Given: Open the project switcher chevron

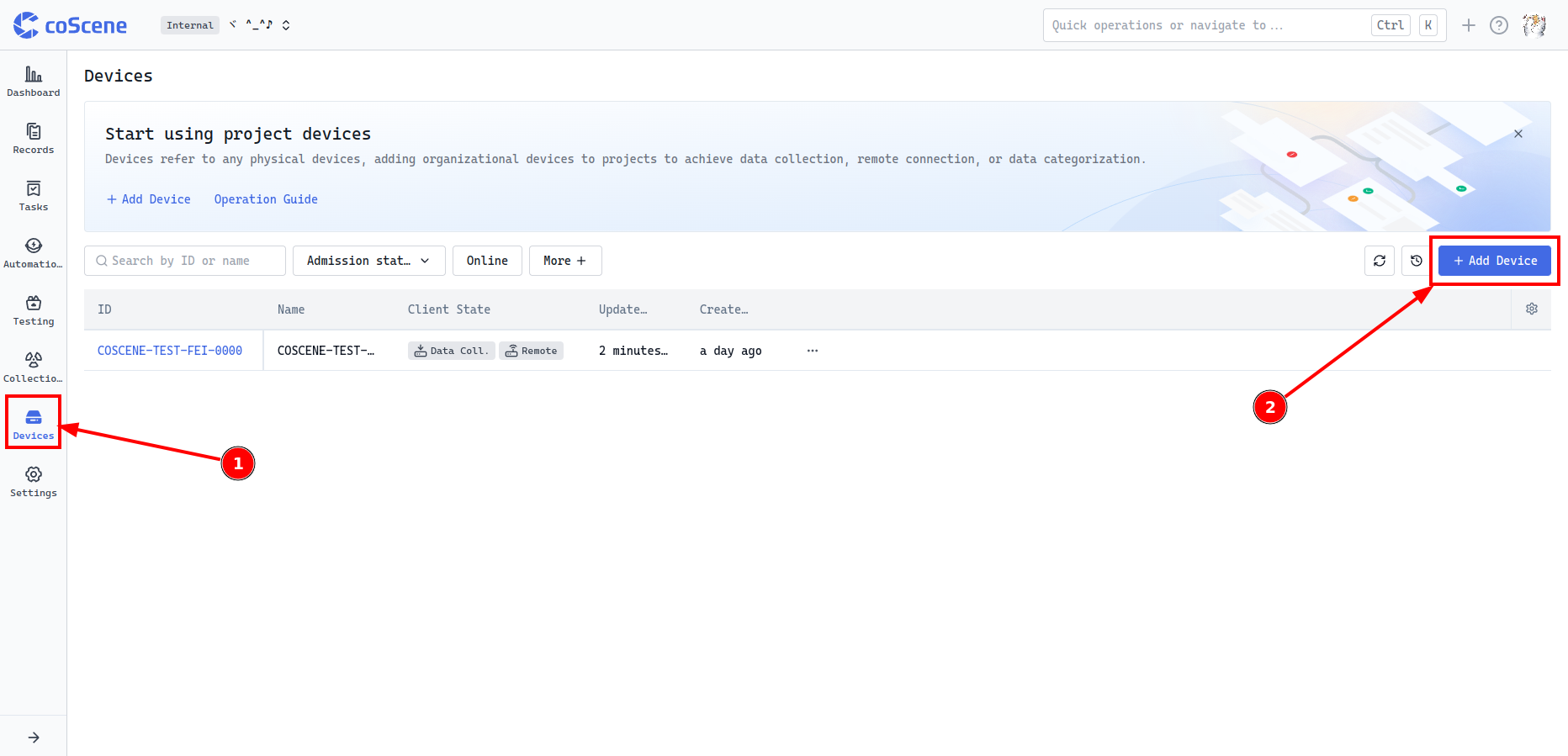Looking at the screenshot, I should click(286, 25).
